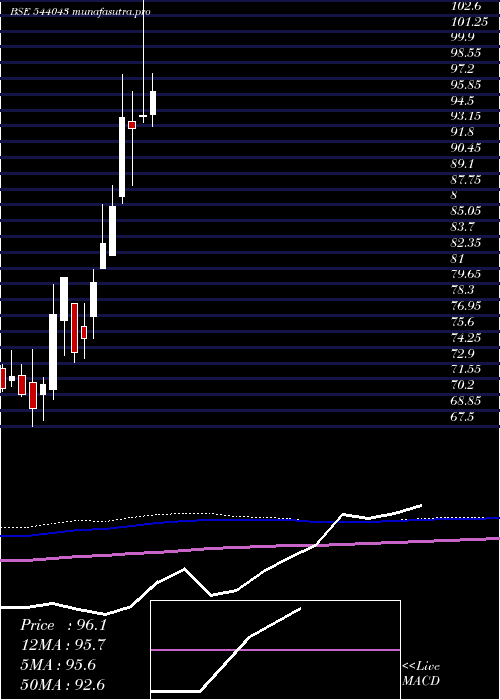Click the Price : 96.1 readout
The width and height of the screenshot is (500, 700).
coord(63,625)
